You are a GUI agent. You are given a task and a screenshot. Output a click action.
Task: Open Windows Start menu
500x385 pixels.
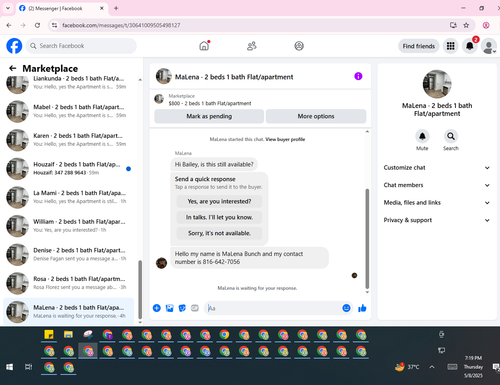click(9, 367)
